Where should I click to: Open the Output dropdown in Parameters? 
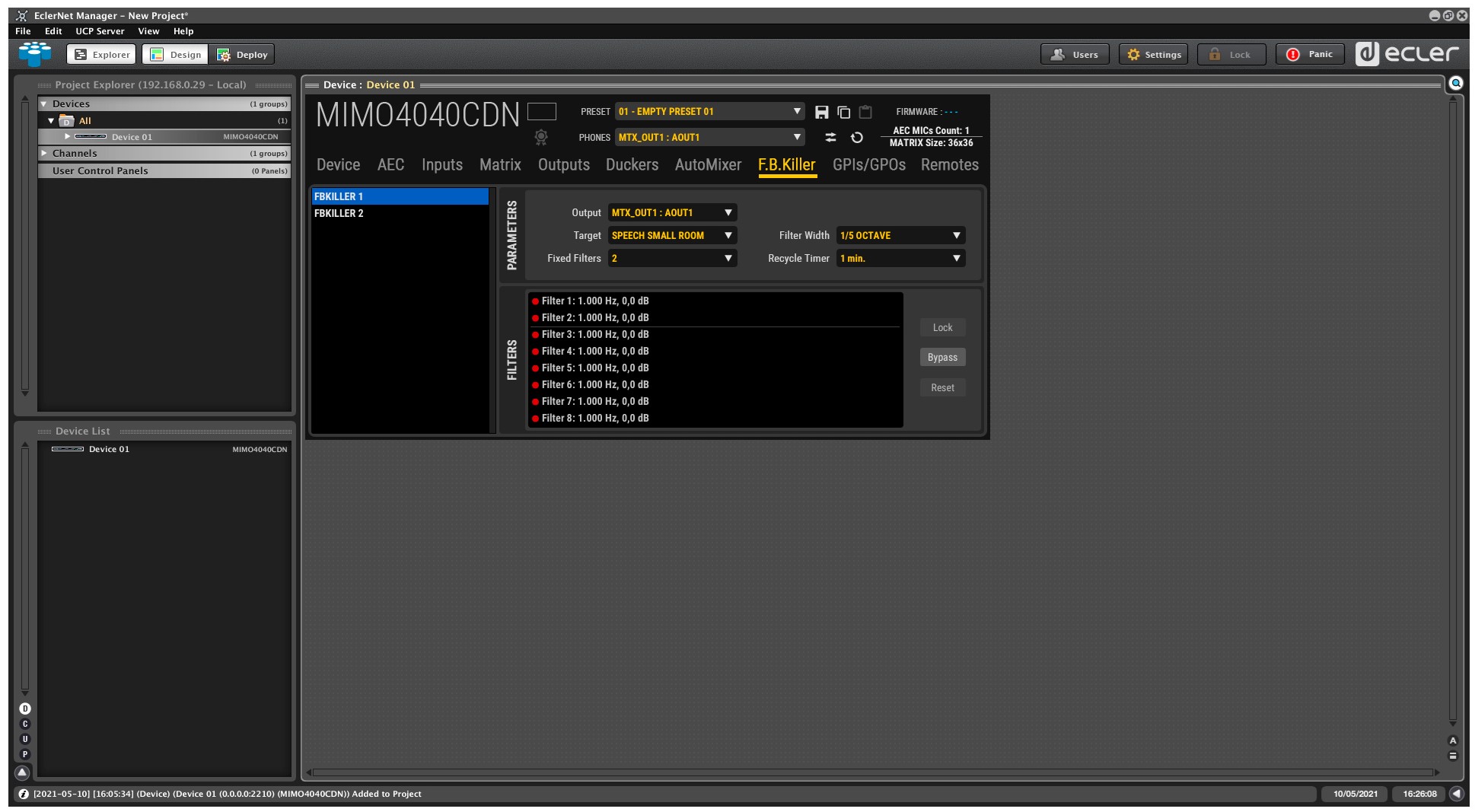point(672,213)
